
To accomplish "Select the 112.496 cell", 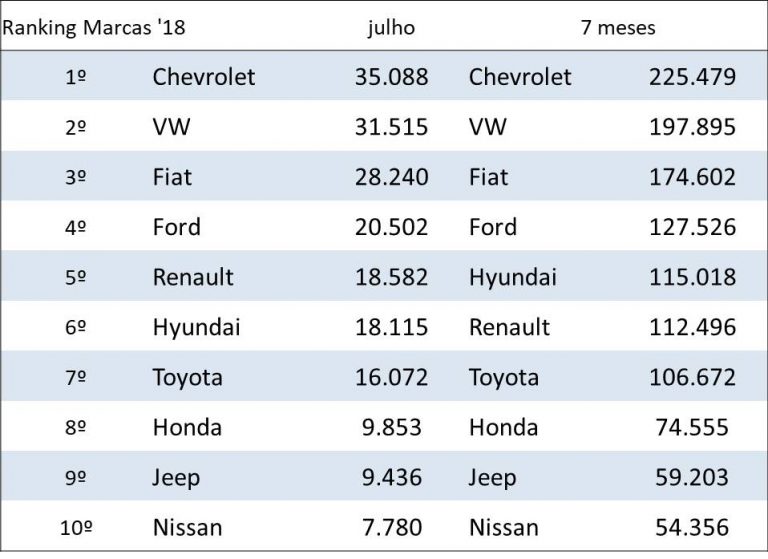I will point(692,327).
